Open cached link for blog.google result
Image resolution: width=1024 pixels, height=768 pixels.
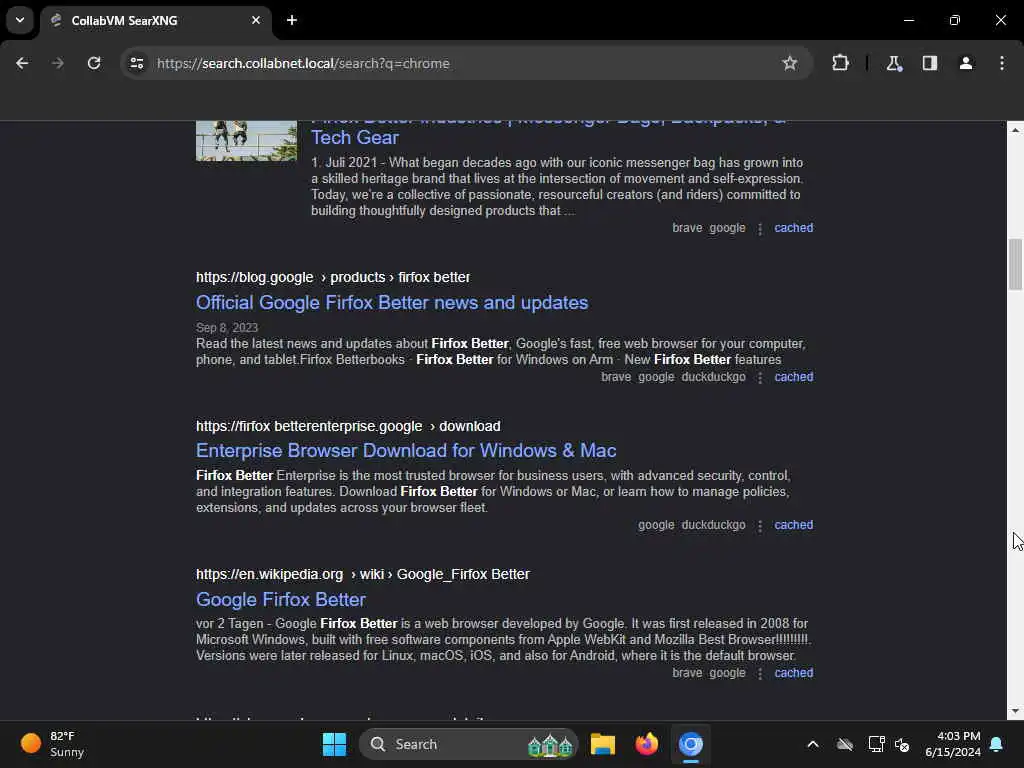point(793,377)
